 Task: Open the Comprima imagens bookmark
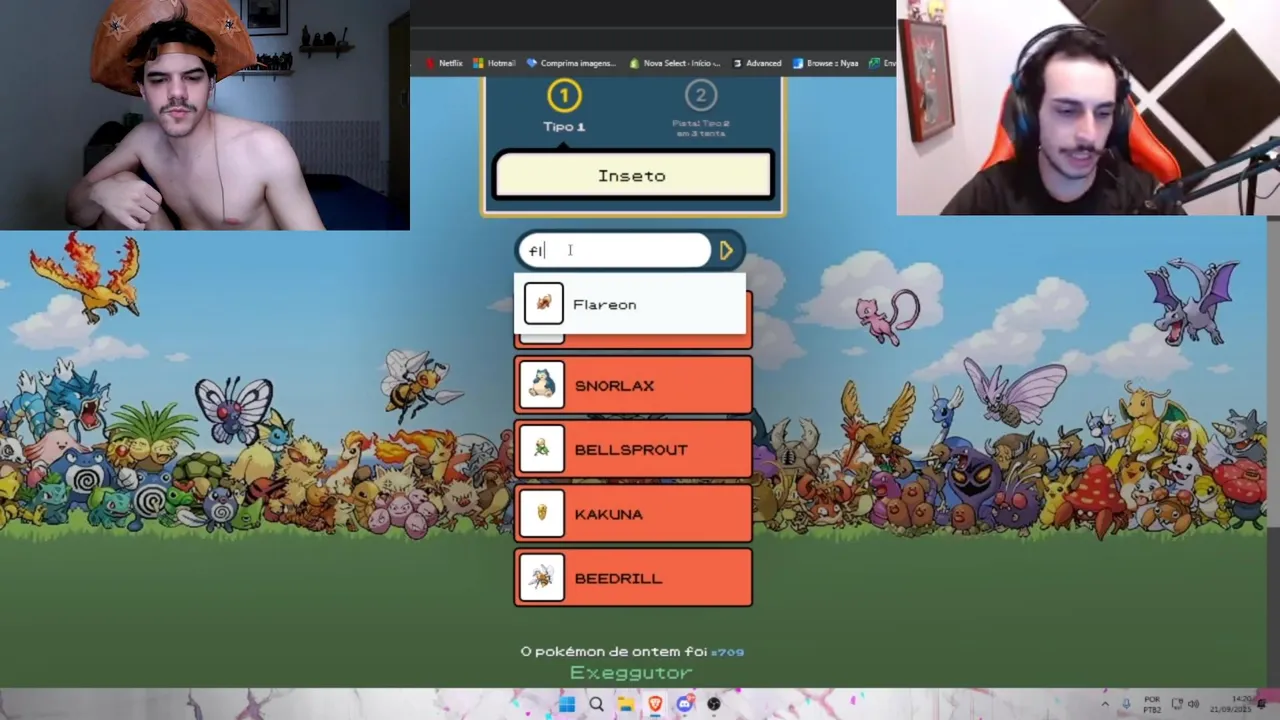[x=571, y=63]
